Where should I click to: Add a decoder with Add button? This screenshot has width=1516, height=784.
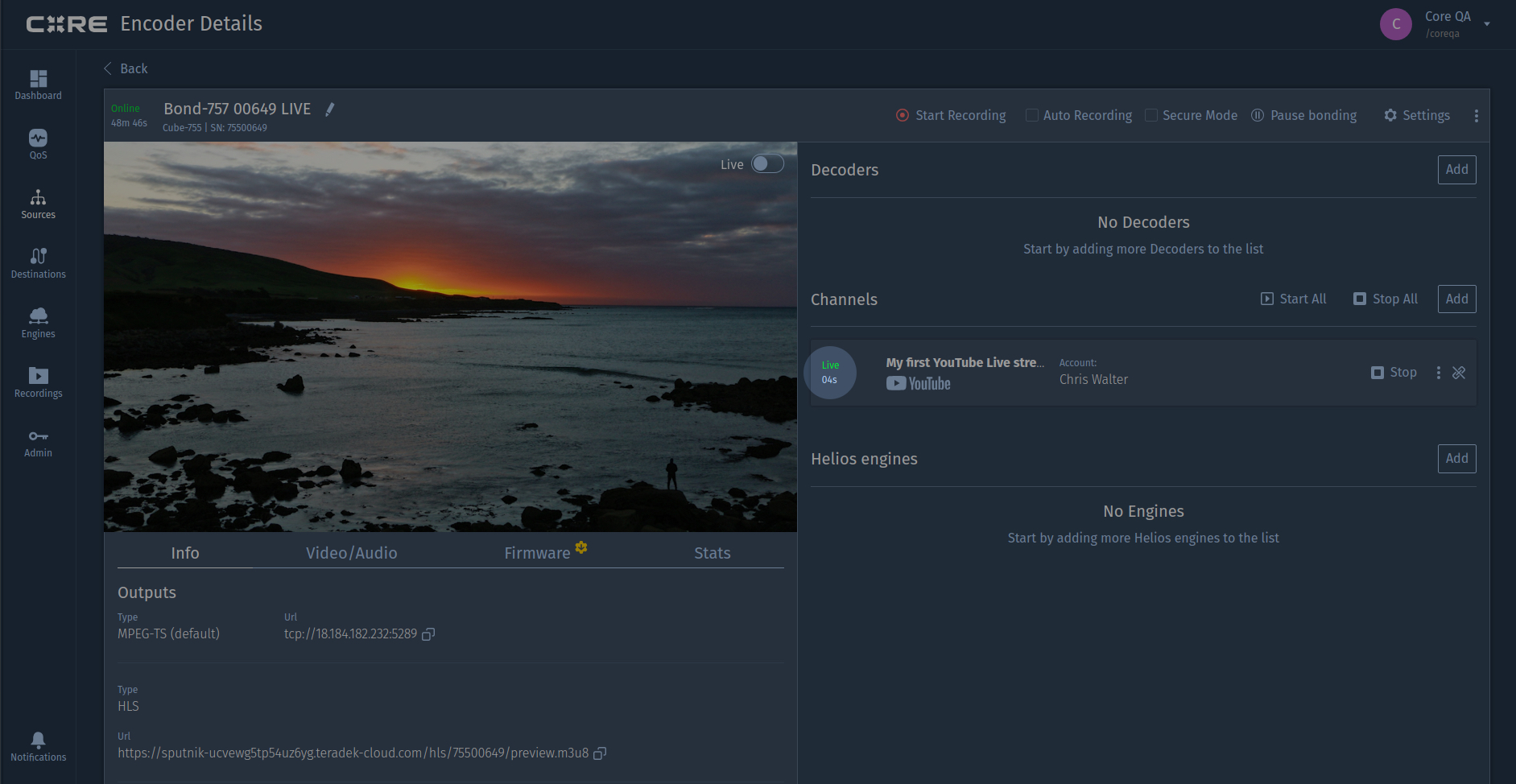pyautogui.click(x=1456, y=170)
